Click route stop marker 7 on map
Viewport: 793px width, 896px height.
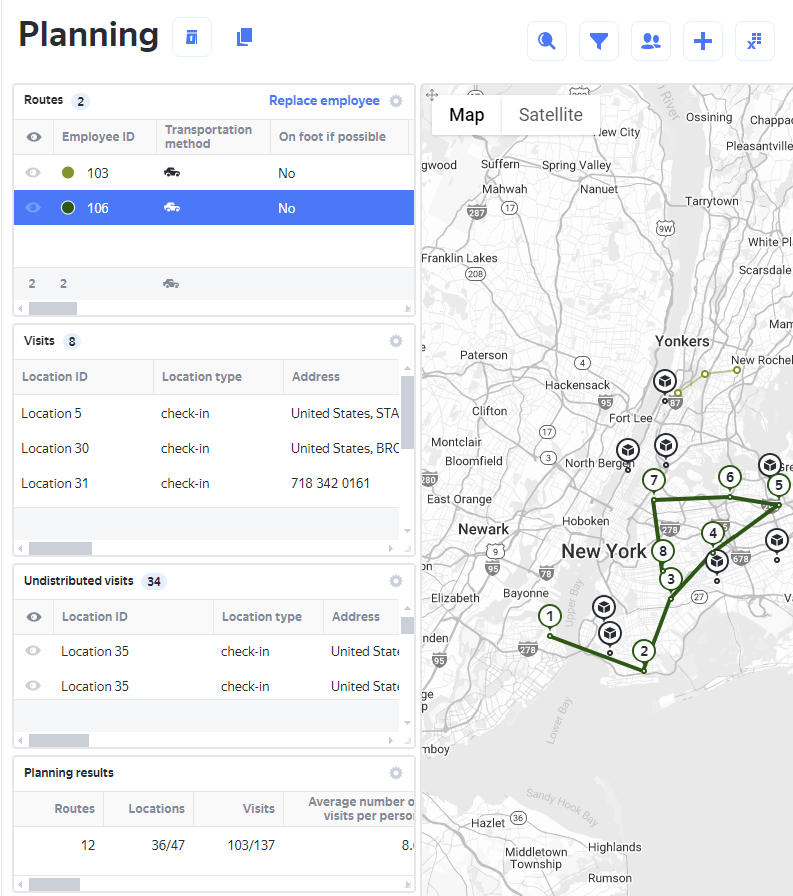pyautogui.click(x=654, y=480)
